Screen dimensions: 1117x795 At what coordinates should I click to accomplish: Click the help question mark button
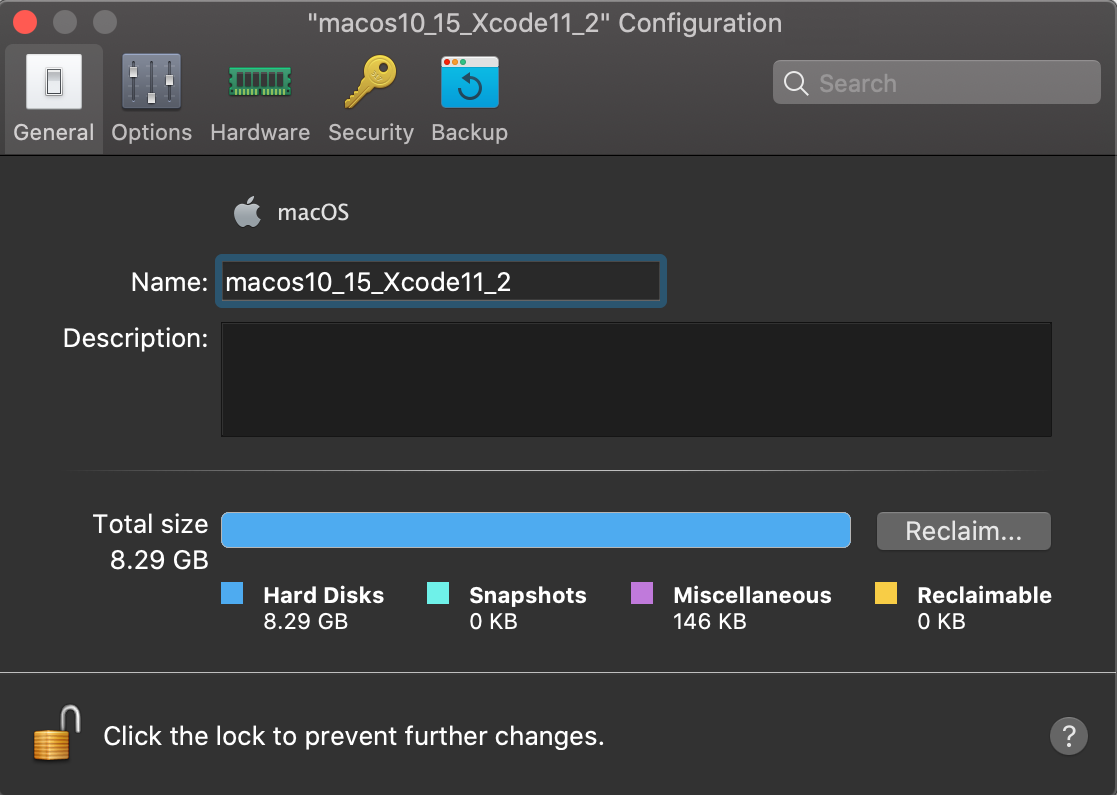coord(1068,736)
